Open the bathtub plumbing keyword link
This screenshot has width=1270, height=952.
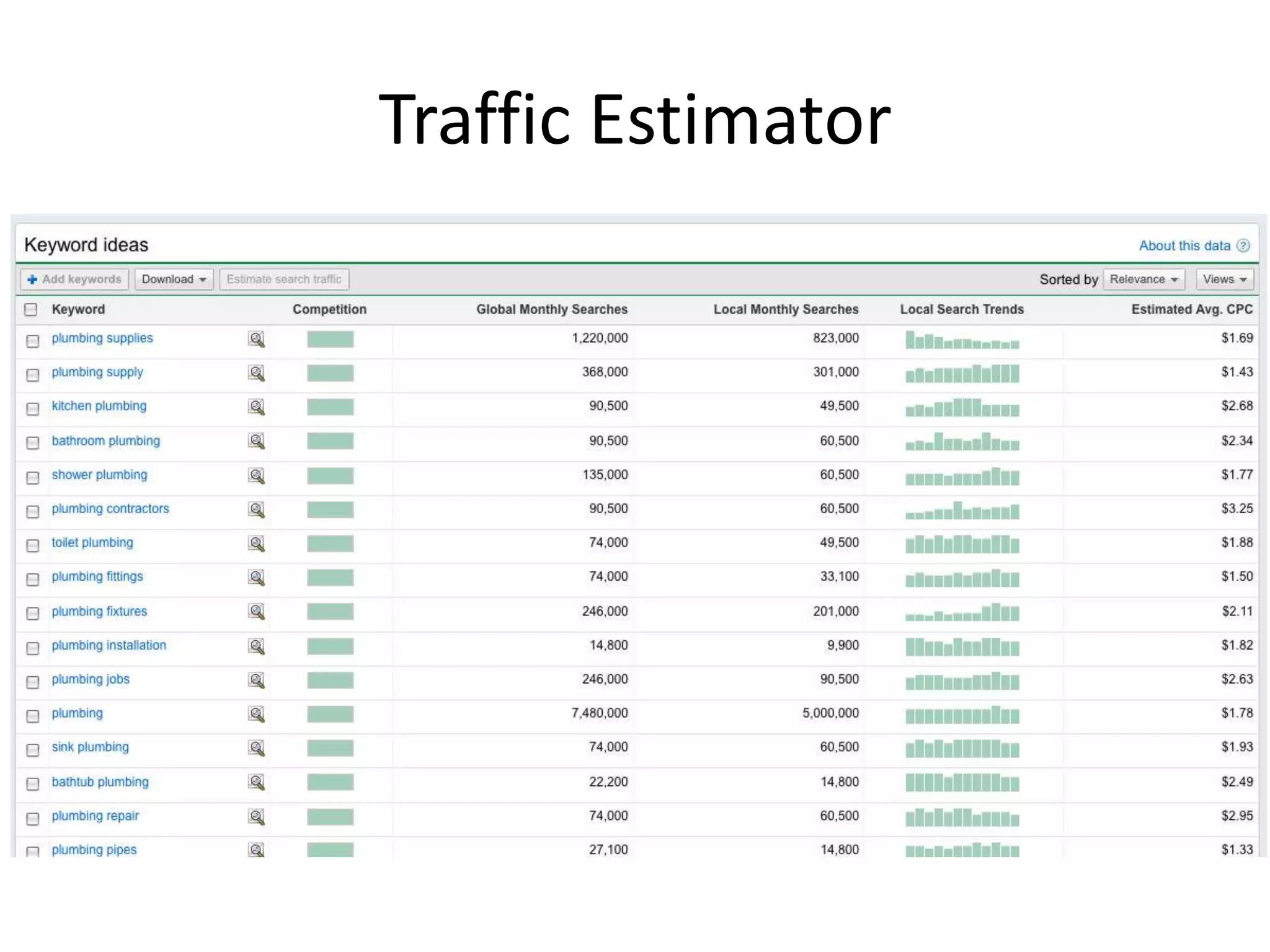coord(100,782)
